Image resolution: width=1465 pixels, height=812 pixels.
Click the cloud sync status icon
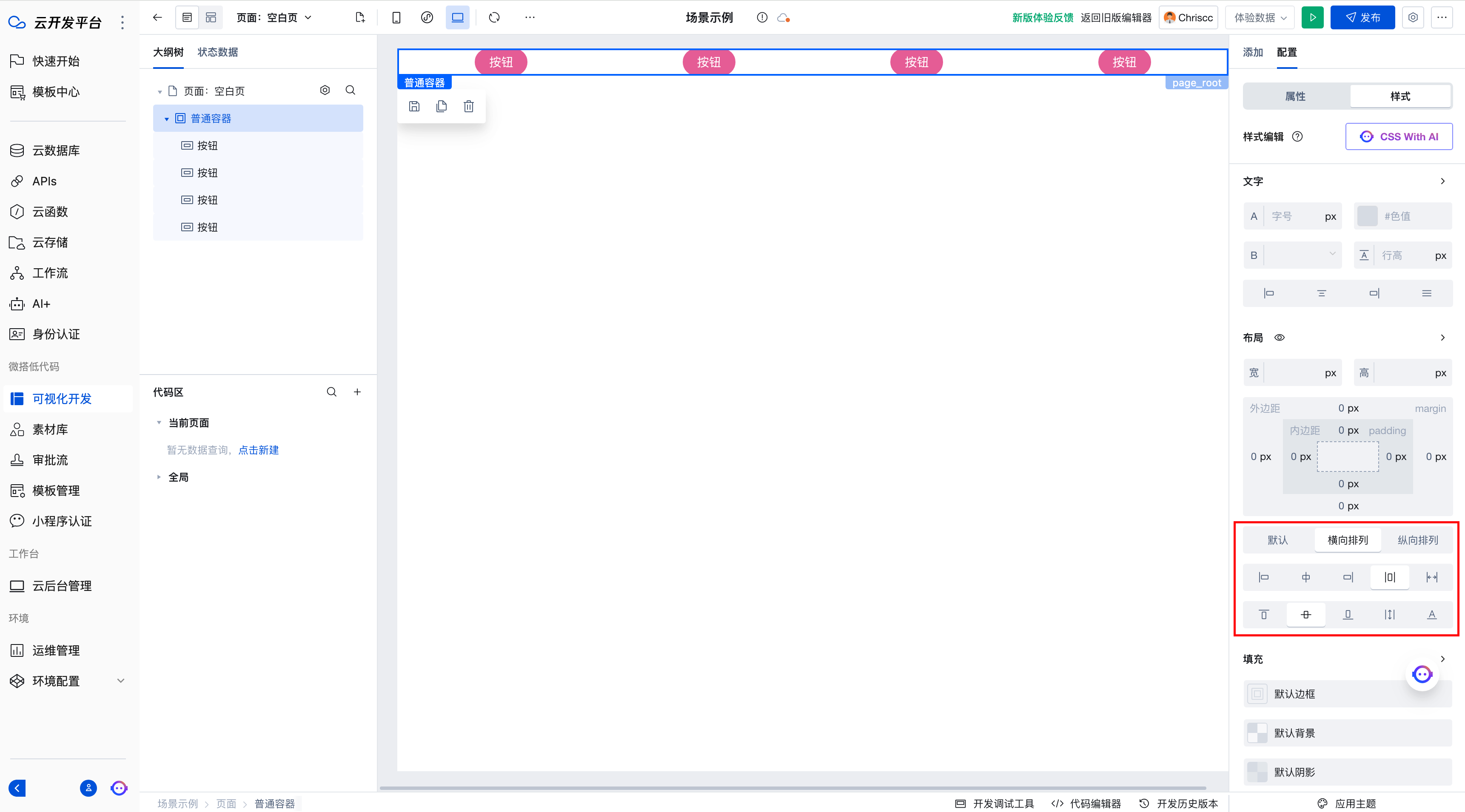(x=784, y=17)
